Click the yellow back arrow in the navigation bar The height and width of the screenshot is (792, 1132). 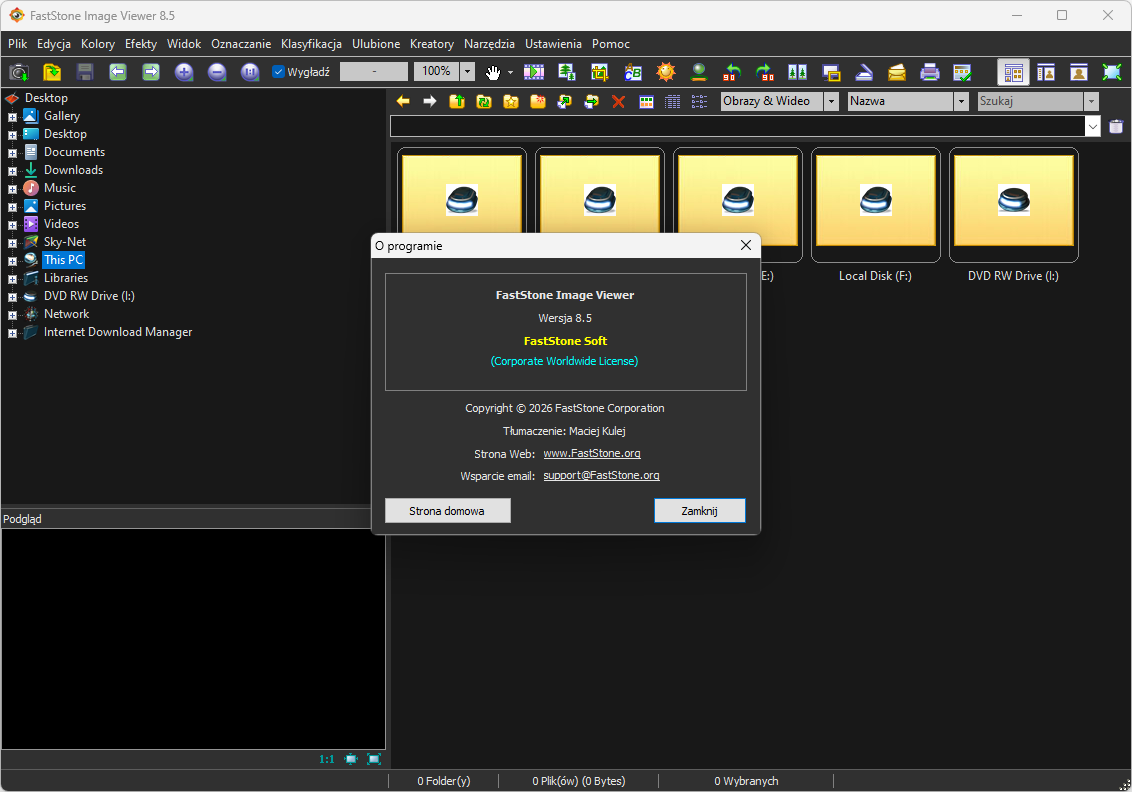(x=403, y=102)
